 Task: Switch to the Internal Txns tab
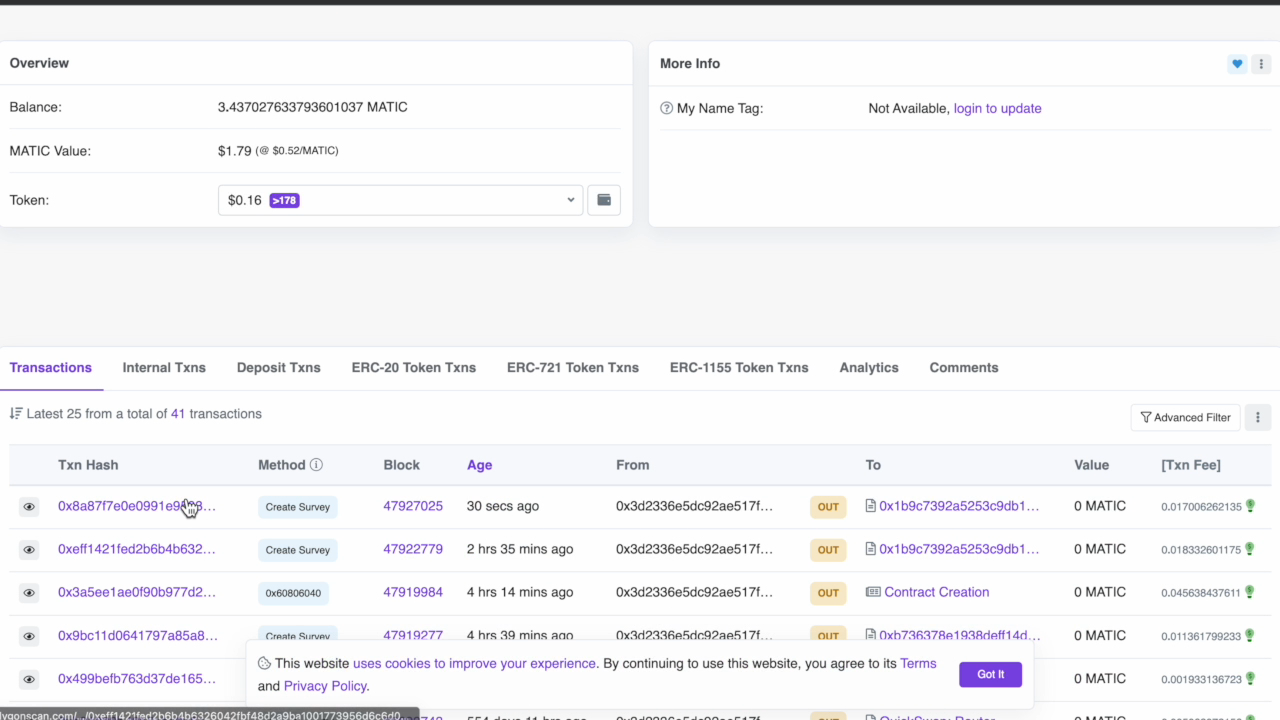click(164, 367)
